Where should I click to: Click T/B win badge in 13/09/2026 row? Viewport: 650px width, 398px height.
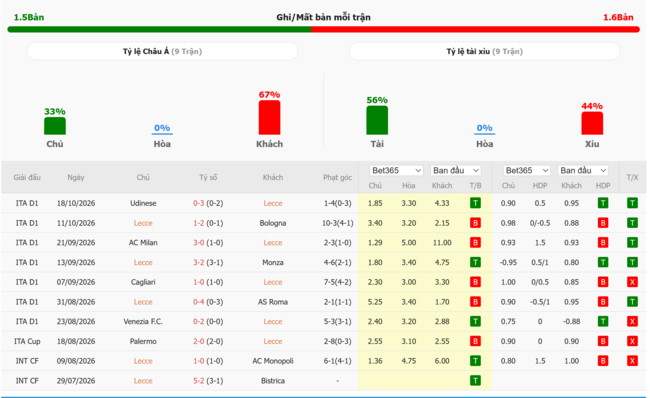click(x=475, y=262)
